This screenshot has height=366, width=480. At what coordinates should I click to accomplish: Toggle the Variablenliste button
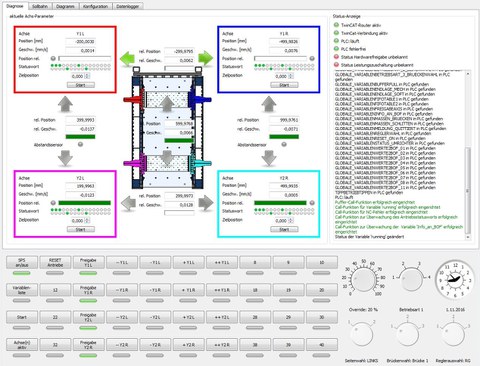tap(22, 290)
